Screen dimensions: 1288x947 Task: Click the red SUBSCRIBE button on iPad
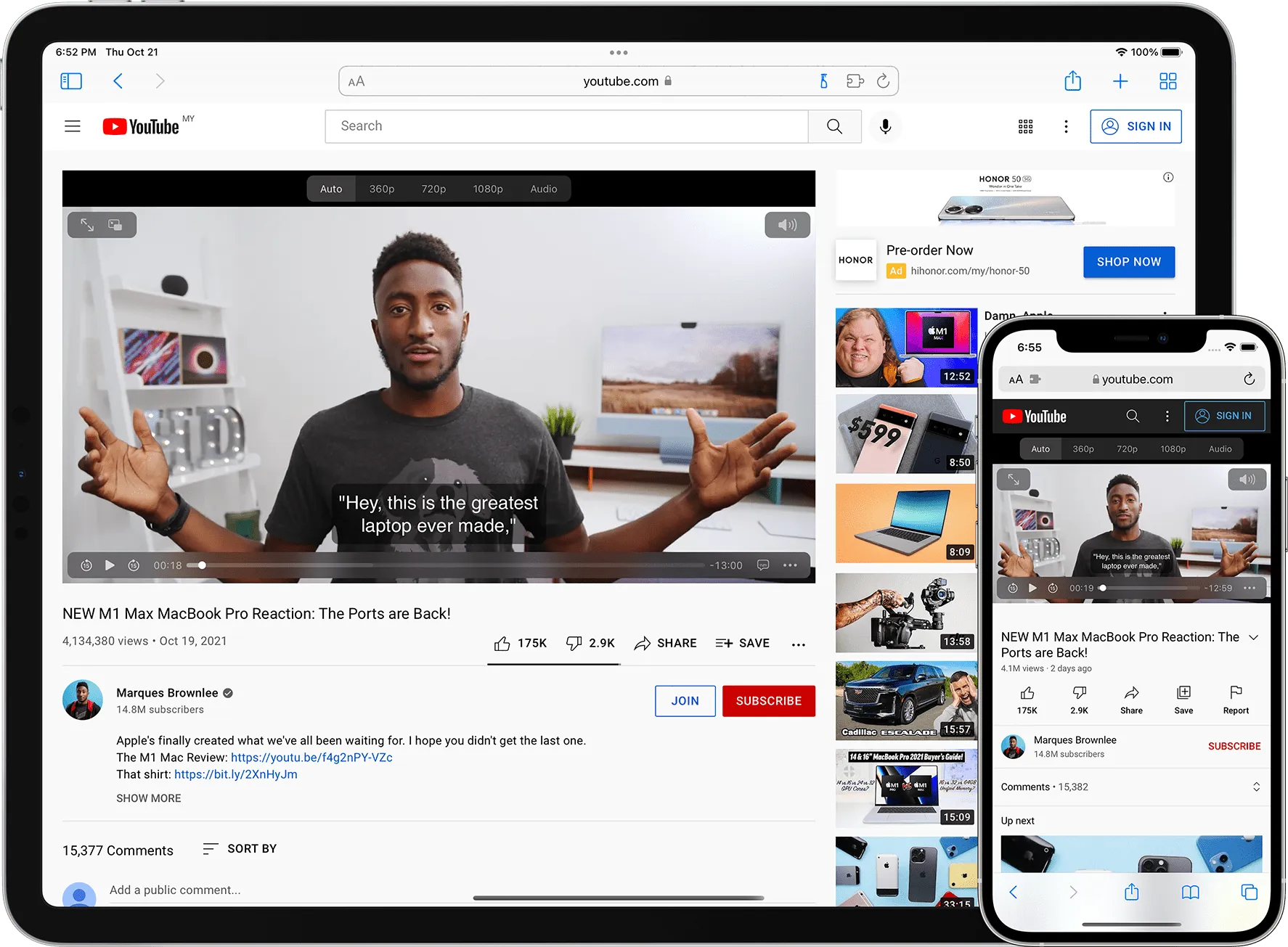768,701
